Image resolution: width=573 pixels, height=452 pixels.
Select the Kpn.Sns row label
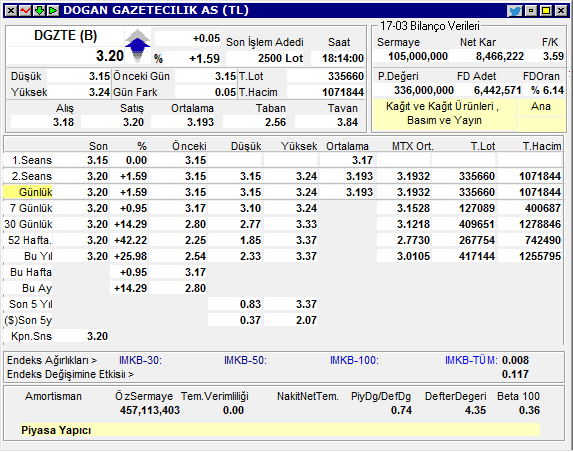click(x=31, y=337)
